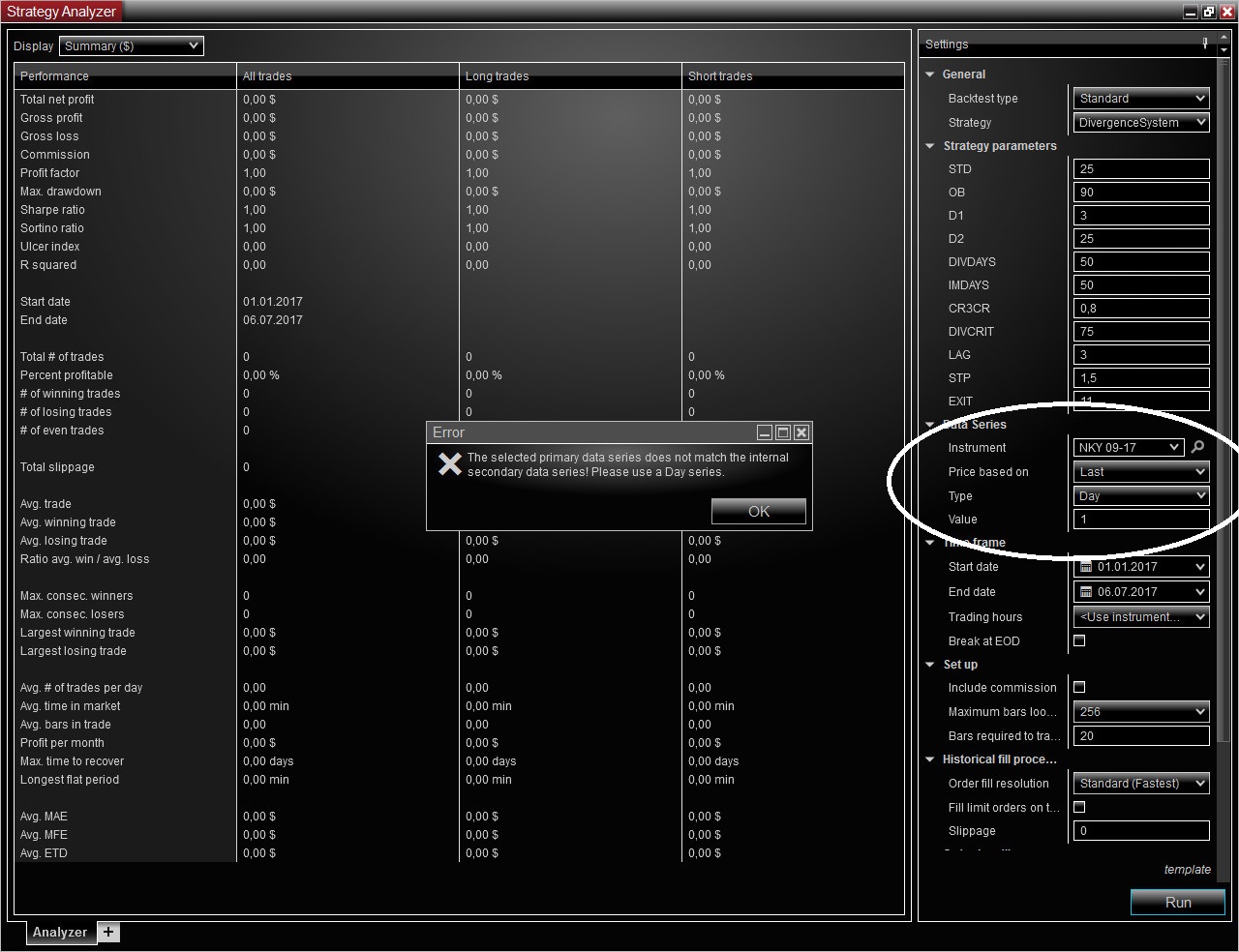1239x952 pixels.
Task: Click the OB parameter field
Action: tap(1141, 193)
